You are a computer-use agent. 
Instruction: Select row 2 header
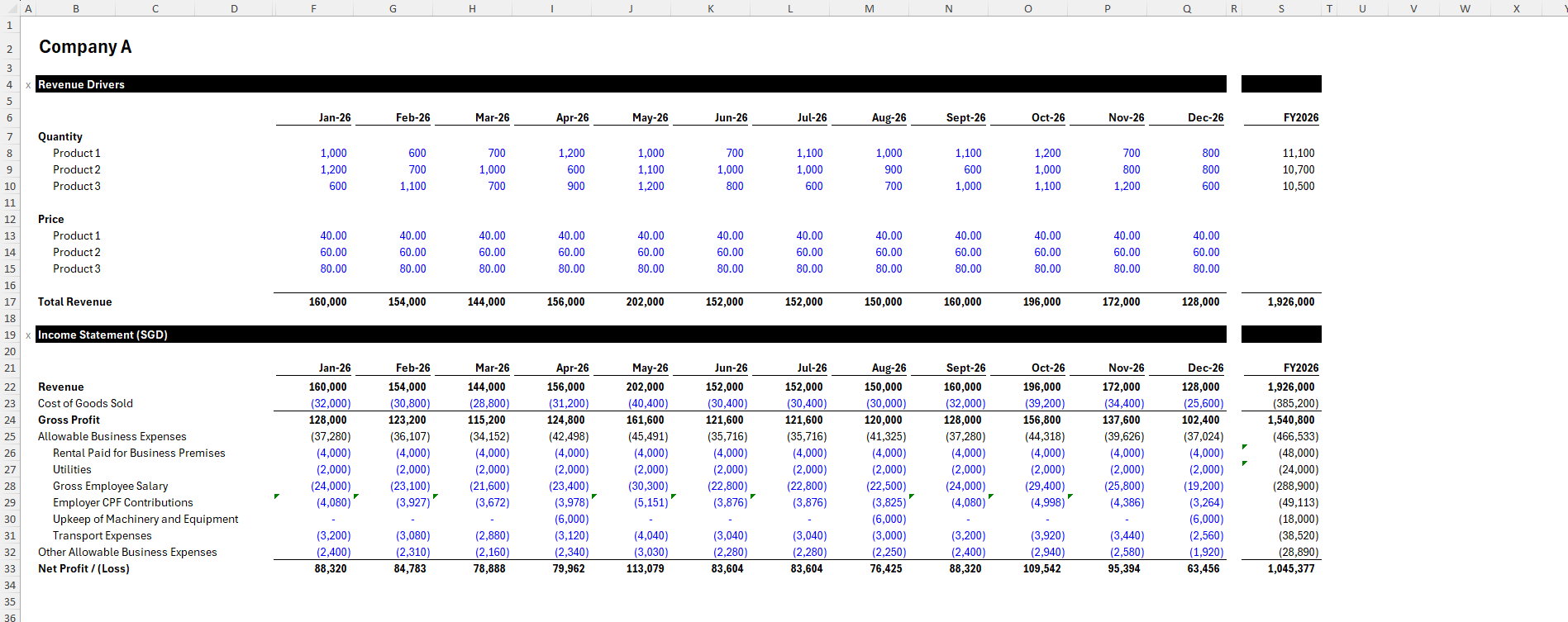pos(10,48)
